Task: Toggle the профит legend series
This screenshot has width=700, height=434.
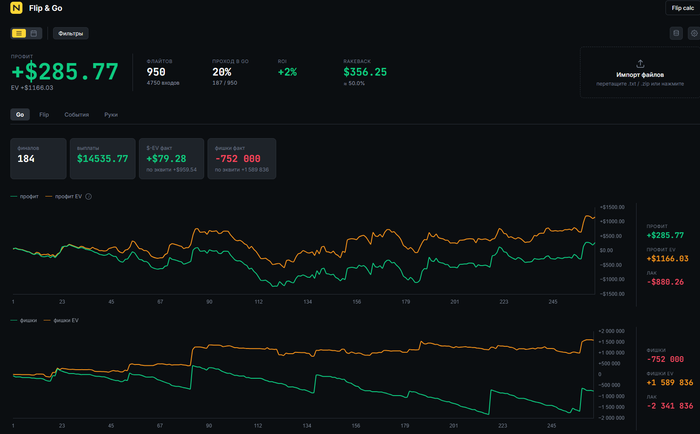Action: [25, 196]
